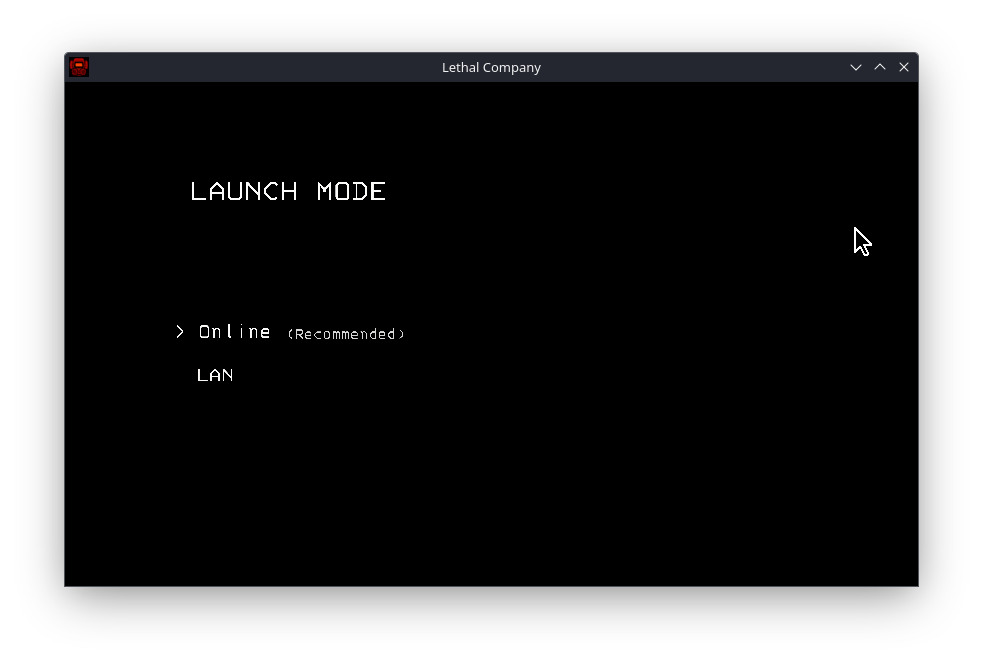This screenshot has height=663, width=983.
Task: Minimize the Lethal Company window
Action: (x=856, y=67)
